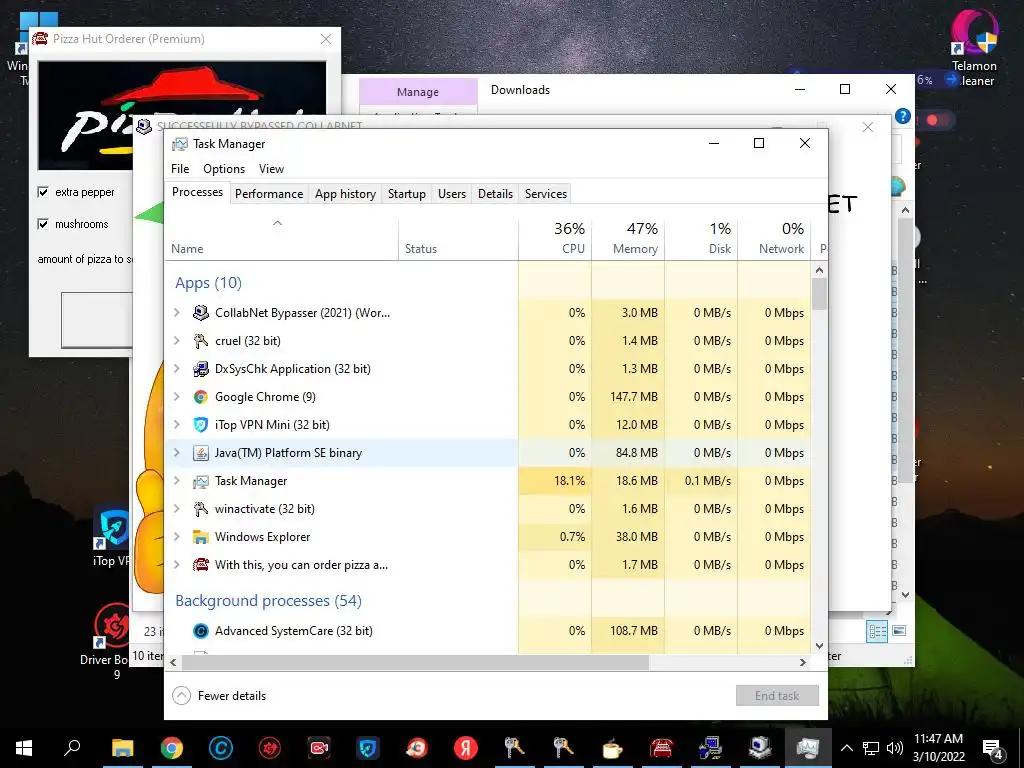Open the notification center icon
This screenshot has height=768, width=1024.
point(993,749)
